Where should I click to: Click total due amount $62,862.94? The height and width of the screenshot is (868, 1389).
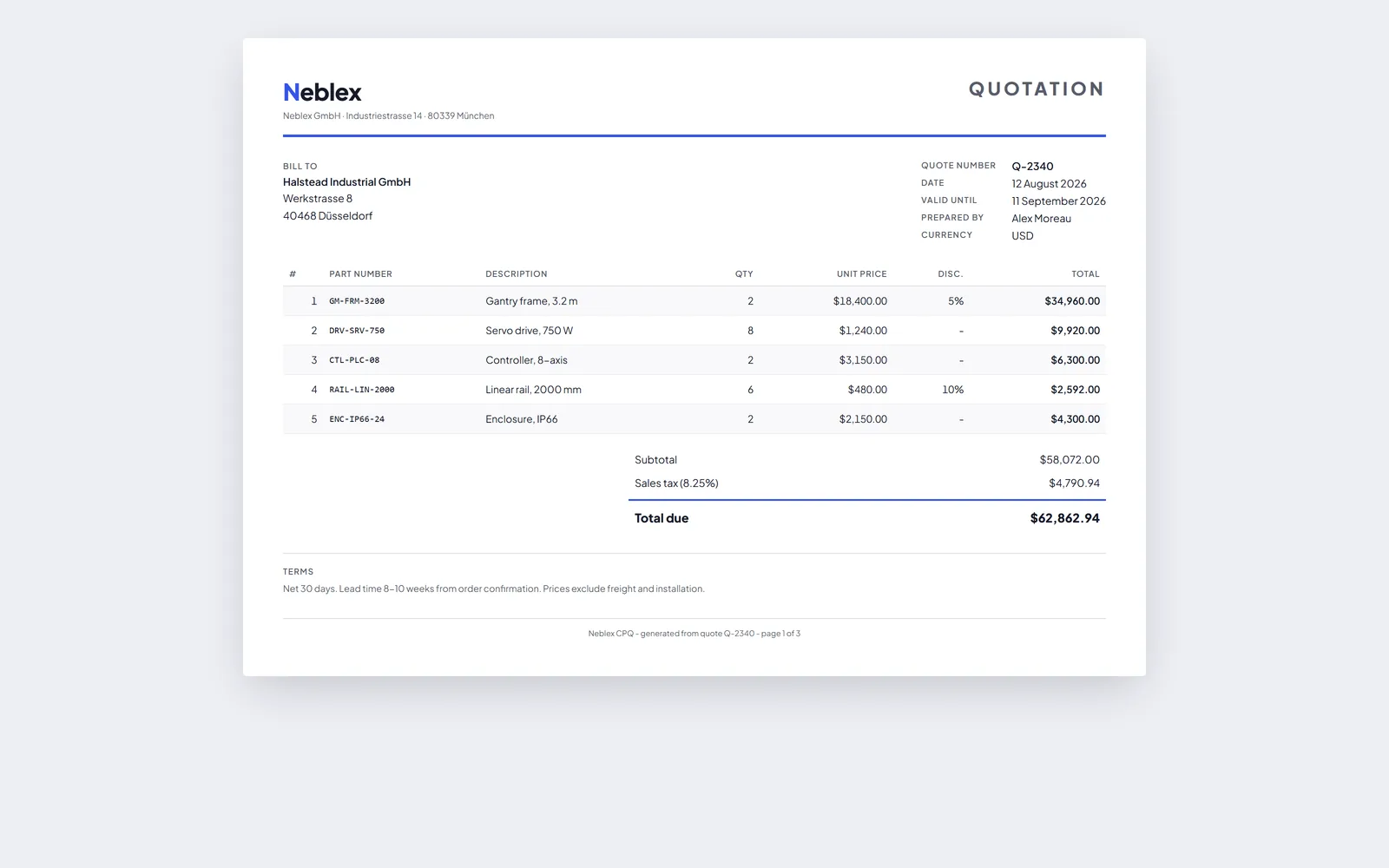pos(1064,518)
